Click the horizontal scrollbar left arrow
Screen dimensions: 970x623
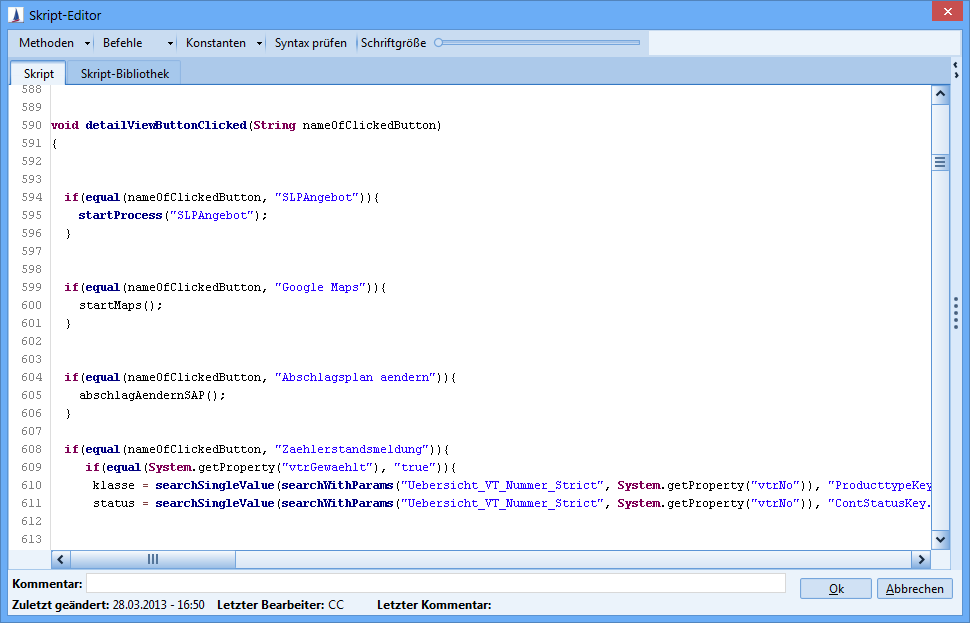60,560
